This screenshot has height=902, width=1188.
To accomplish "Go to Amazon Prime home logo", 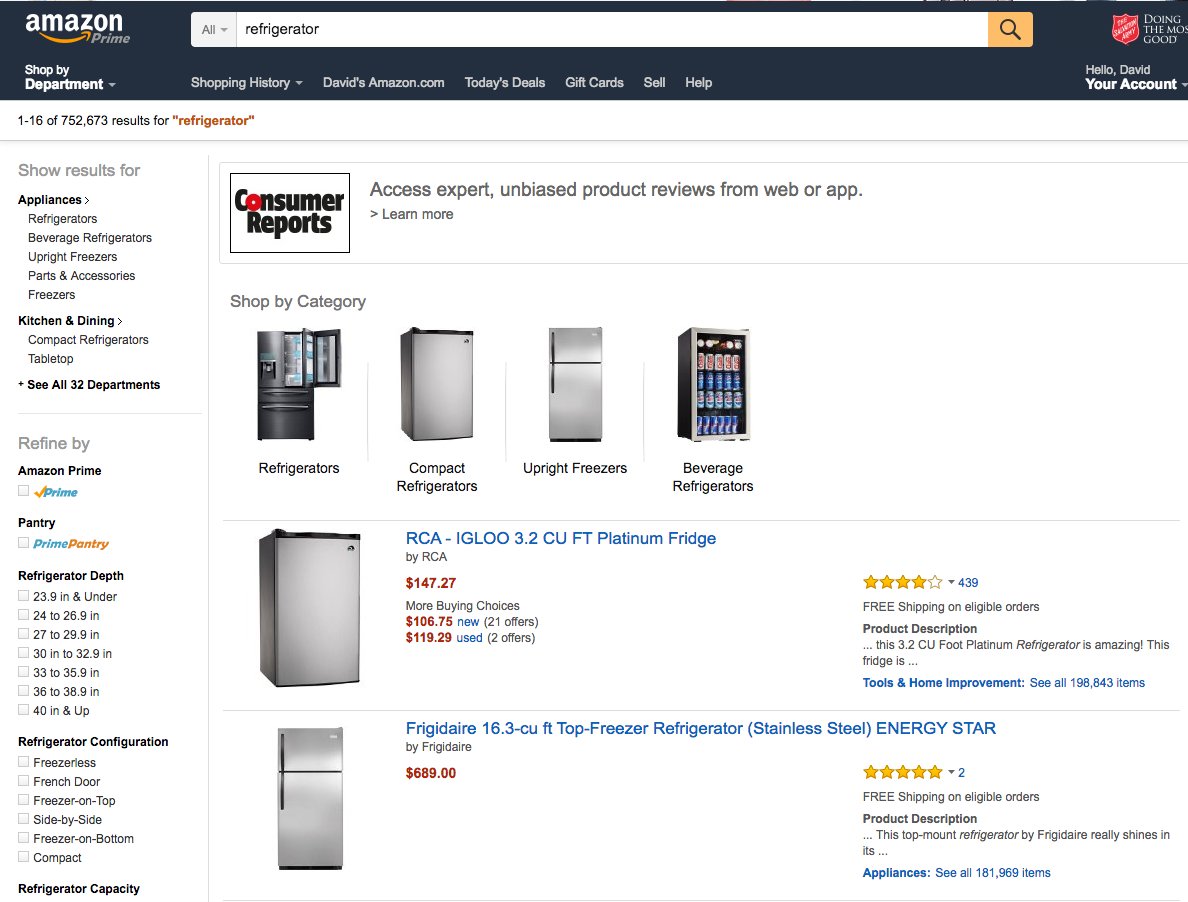I will pyautogui.click(x=78, y=28).
